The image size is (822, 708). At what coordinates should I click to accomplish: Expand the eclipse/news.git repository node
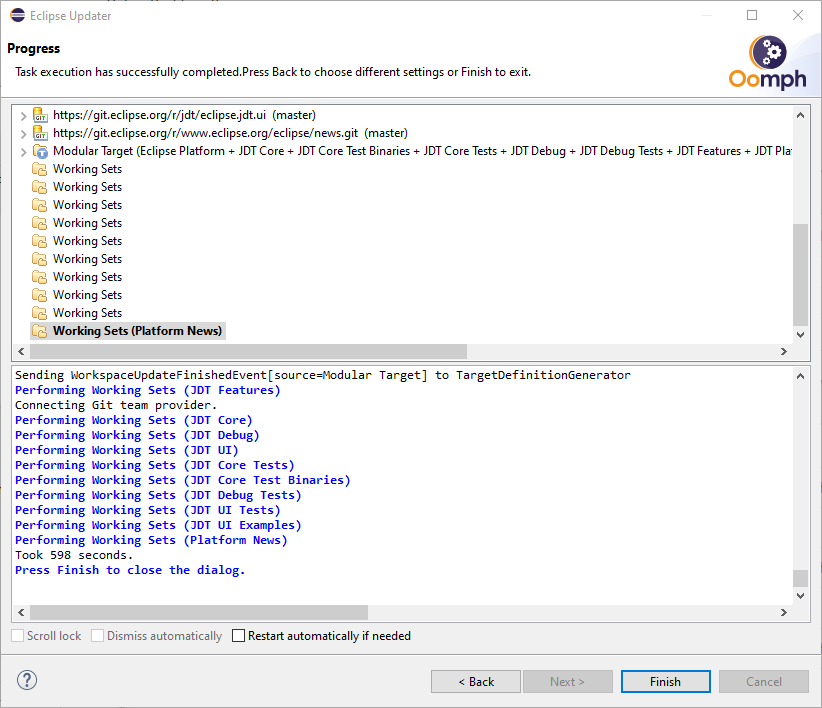[23, 134]
